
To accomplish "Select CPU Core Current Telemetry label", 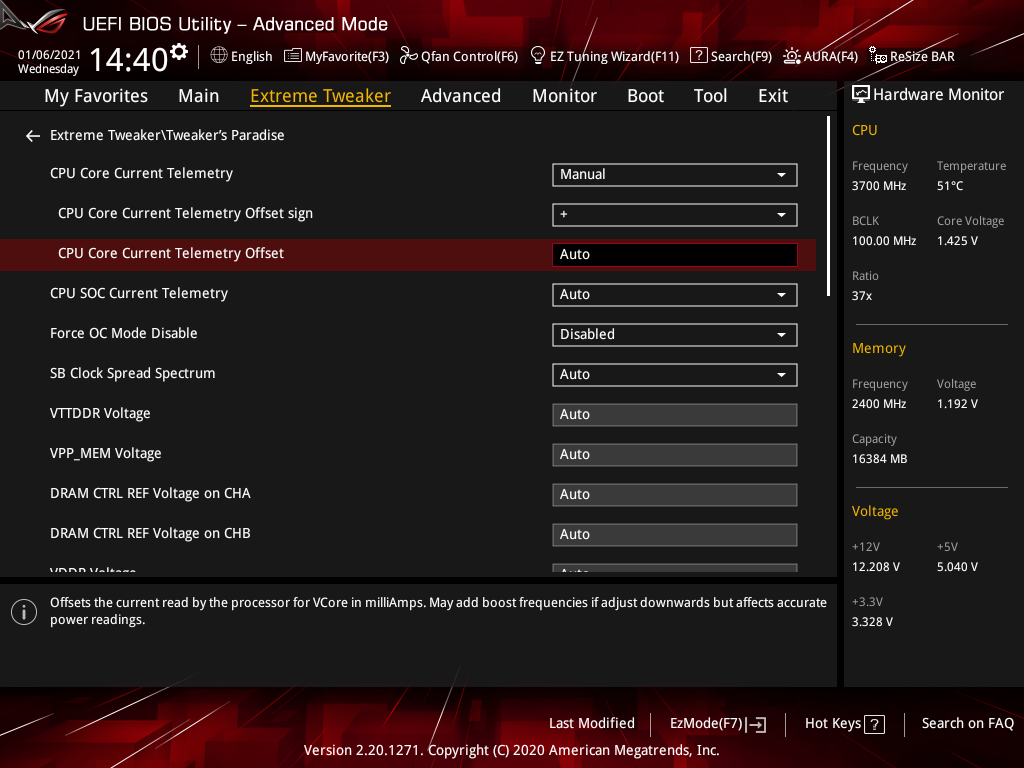I will 141,174.
